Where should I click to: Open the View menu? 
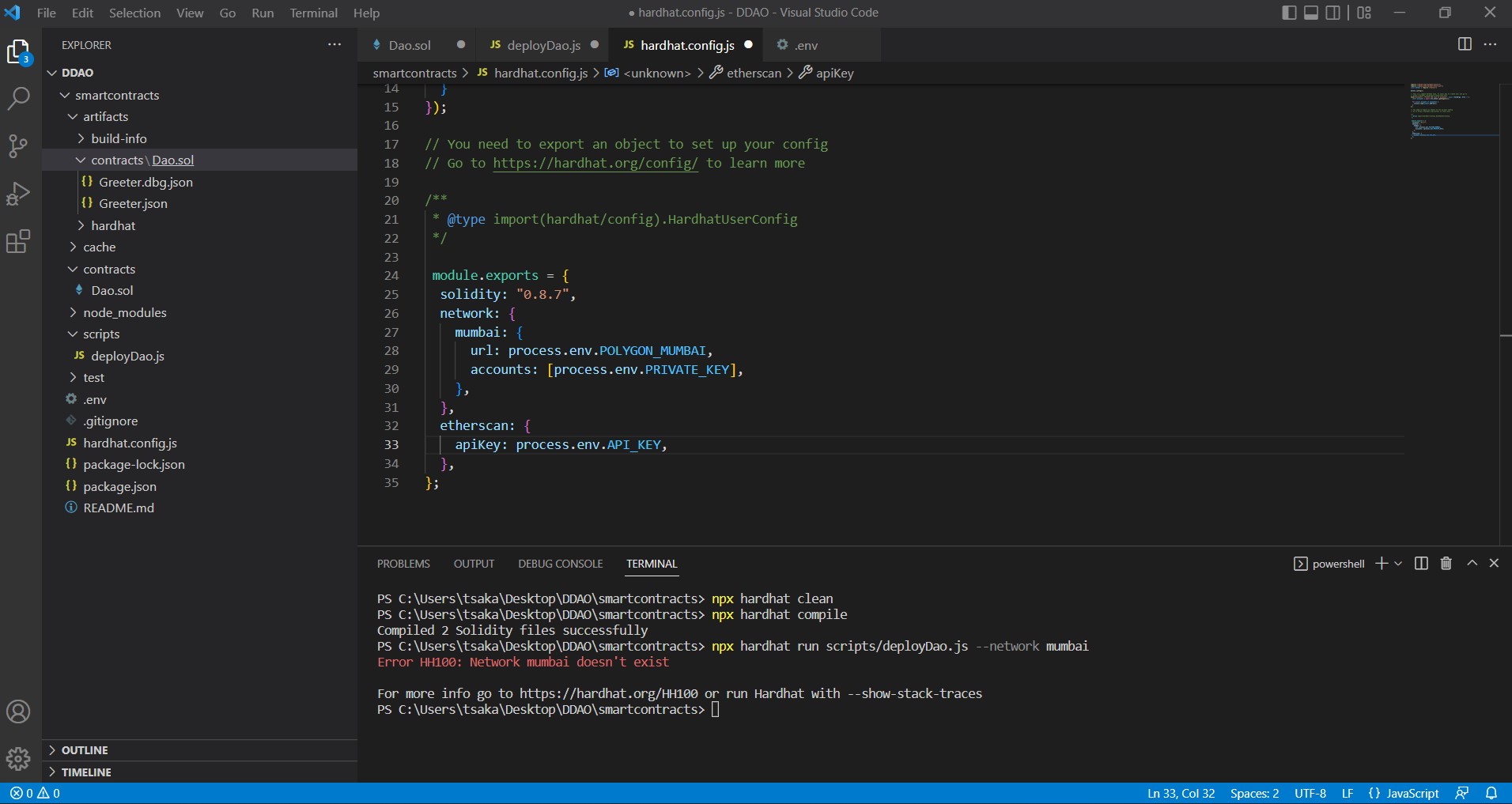point(190,13)
